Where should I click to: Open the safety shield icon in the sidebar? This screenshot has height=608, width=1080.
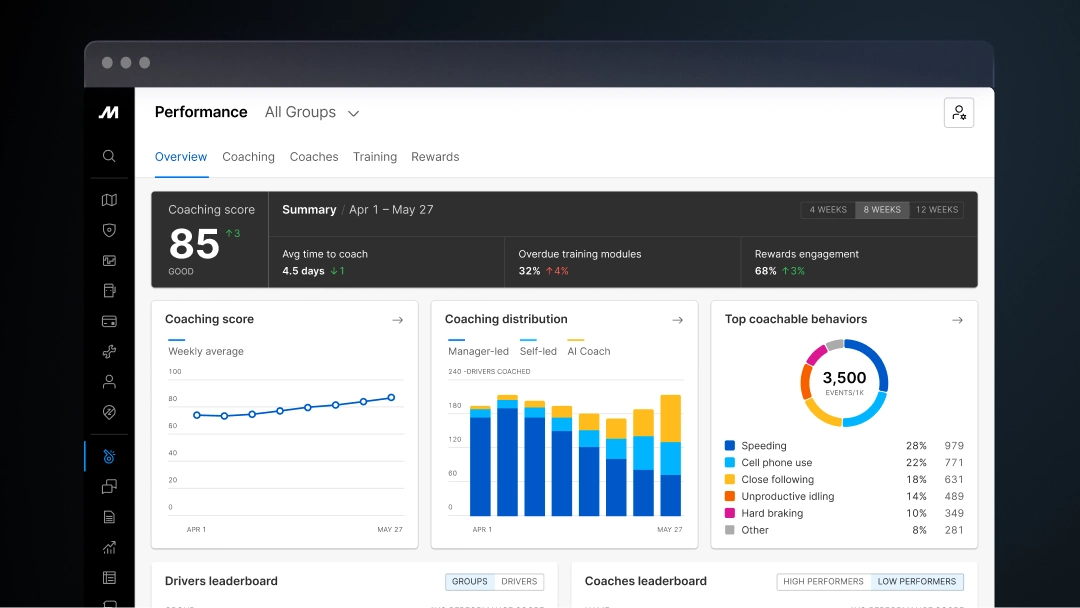[109, 230]
